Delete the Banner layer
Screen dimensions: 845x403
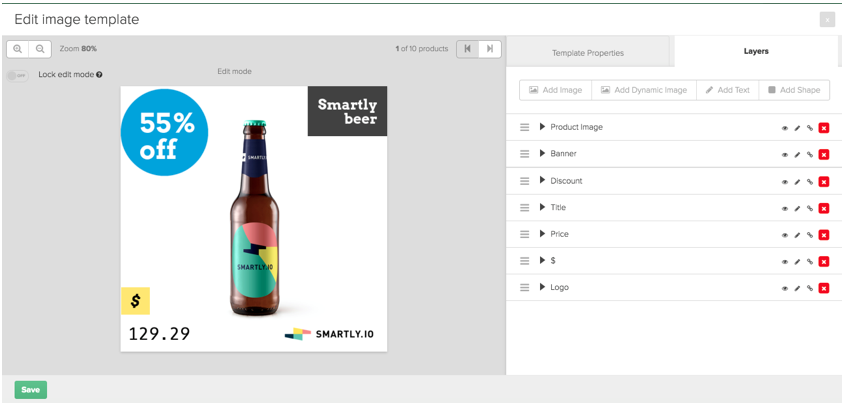823,155
